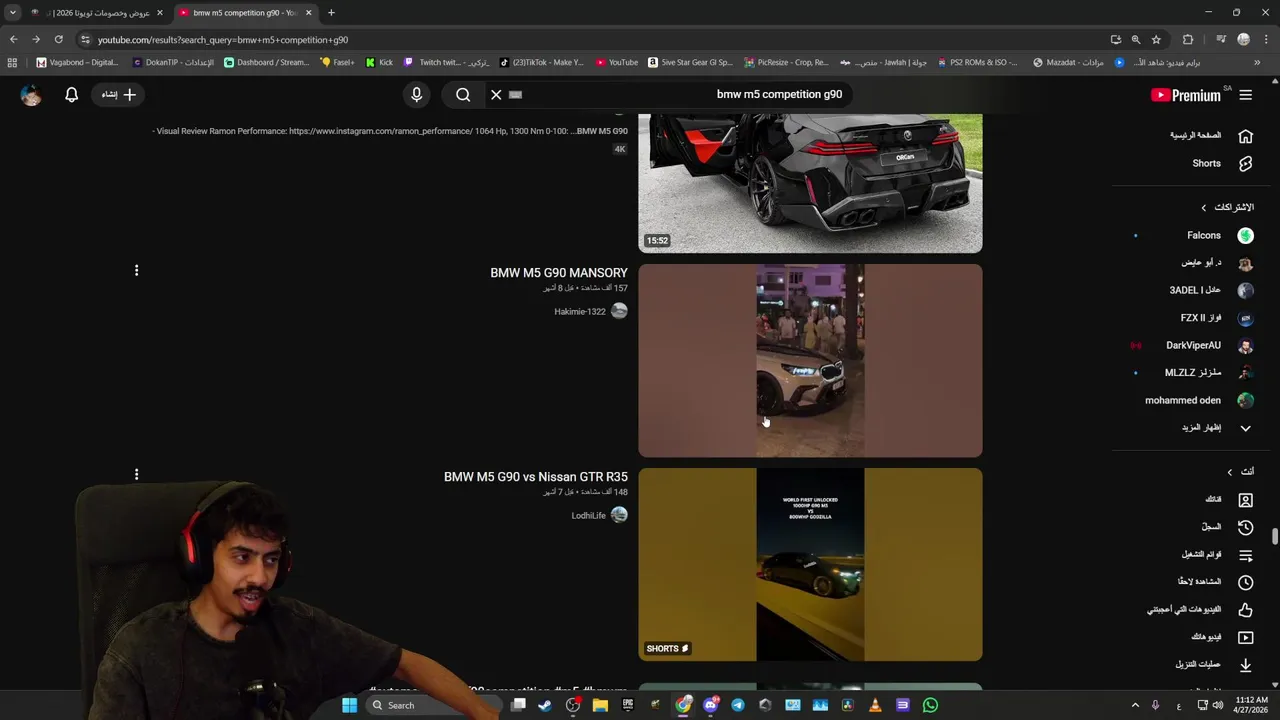Select the bmw m5 competition g90 YouTube tab

(x=245, y=13)
